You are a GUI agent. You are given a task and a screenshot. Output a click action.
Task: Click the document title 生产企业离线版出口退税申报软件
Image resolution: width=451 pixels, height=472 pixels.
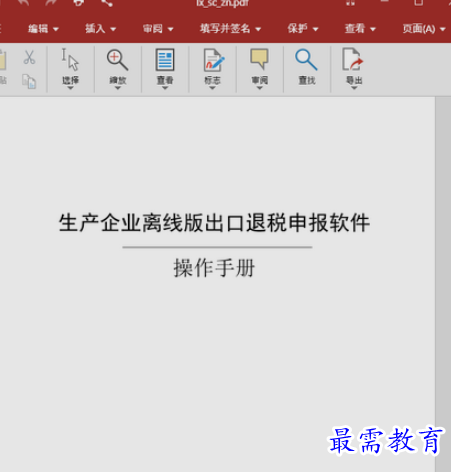[x=214, y=223]
